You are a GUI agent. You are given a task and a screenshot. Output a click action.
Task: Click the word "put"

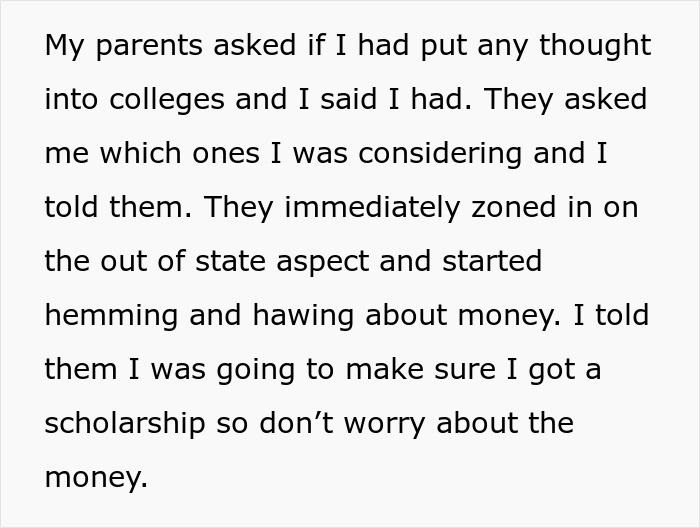pyautogui.click(x=443, y=47)
